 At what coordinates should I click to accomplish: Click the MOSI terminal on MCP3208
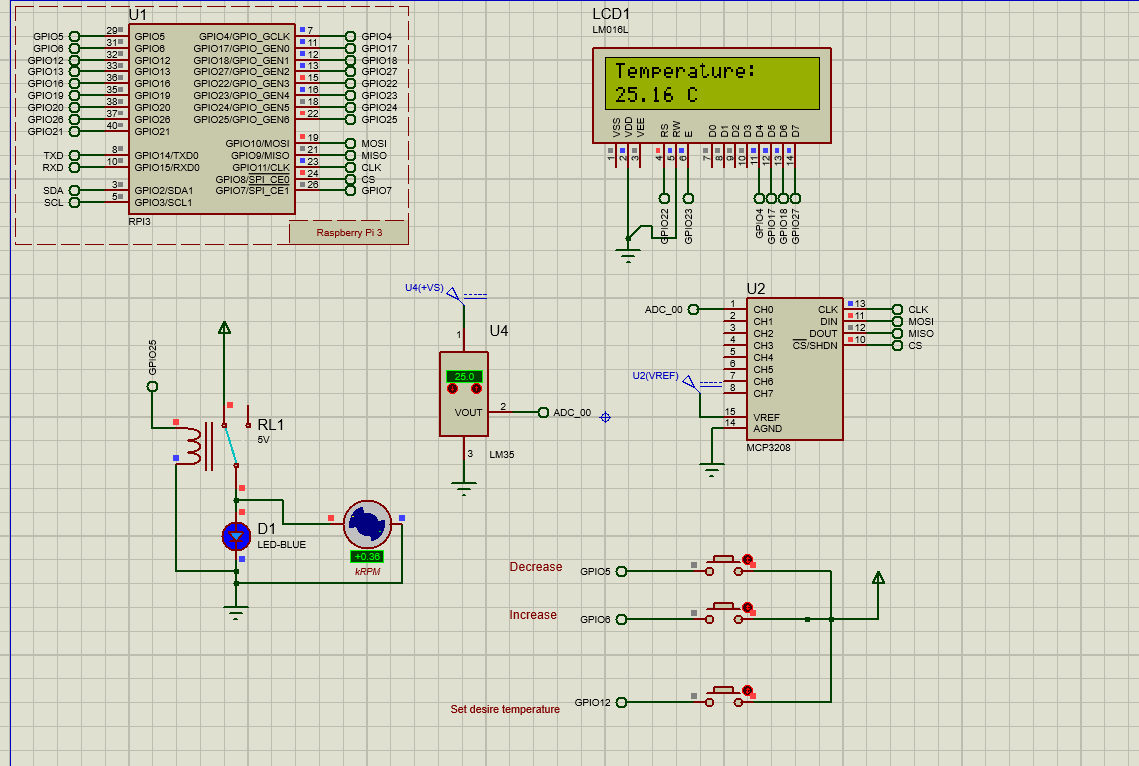pyautogui.click(x=897, y=322)
